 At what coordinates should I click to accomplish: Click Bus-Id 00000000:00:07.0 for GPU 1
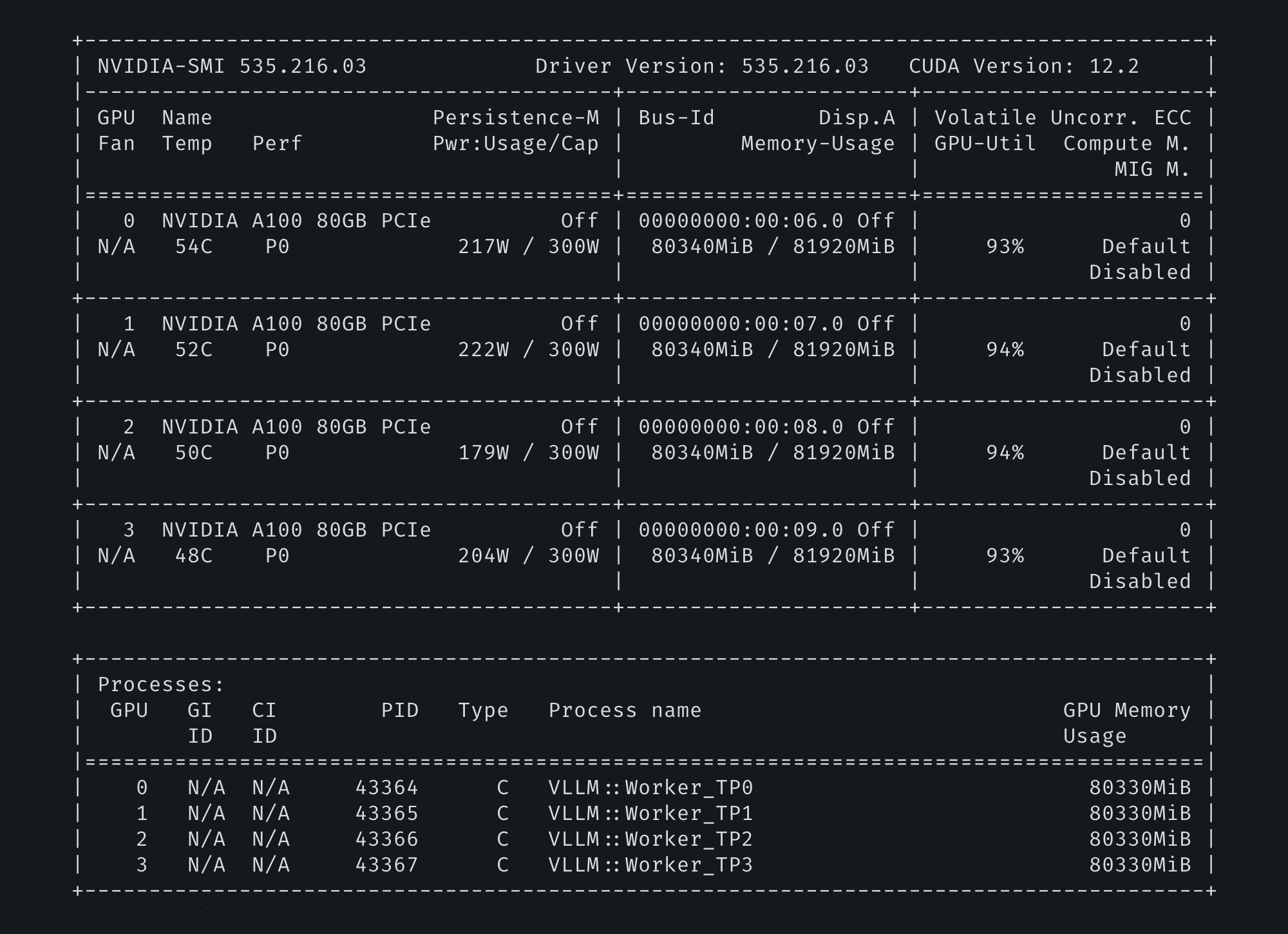point(741,324)
